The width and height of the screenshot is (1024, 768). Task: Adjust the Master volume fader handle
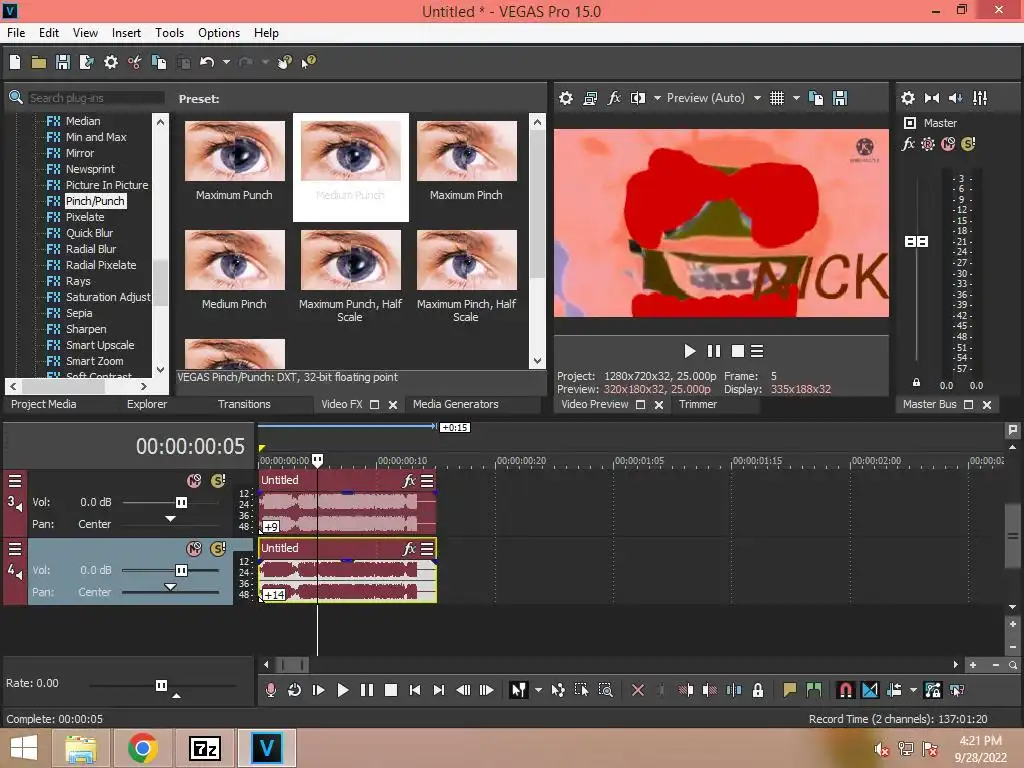[x=916, y=242]
